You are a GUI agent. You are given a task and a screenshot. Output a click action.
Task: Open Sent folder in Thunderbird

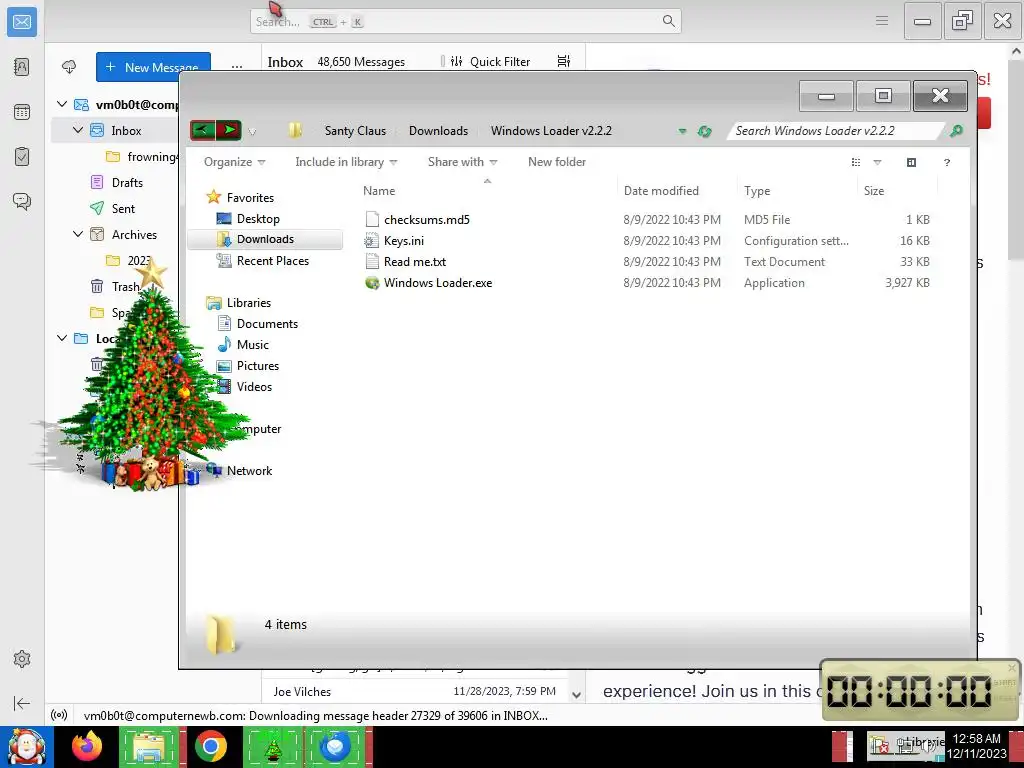coord(123,208)
